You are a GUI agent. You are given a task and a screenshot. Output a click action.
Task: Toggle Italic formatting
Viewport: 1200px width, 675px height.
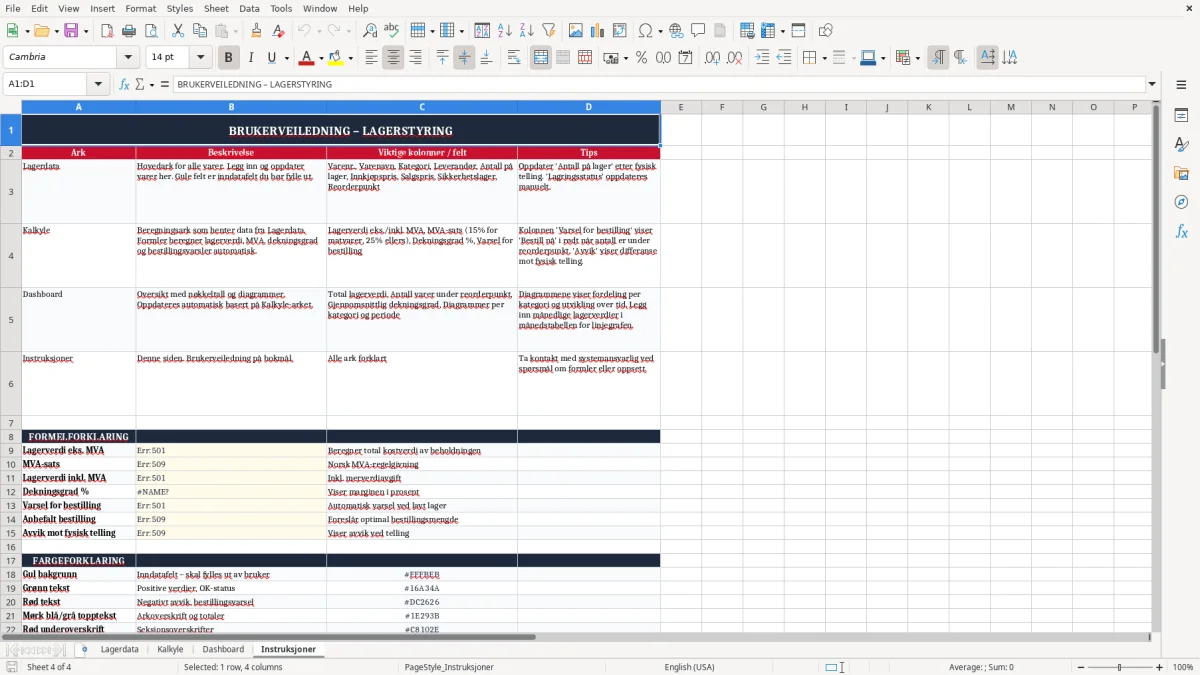click(251, 58)
